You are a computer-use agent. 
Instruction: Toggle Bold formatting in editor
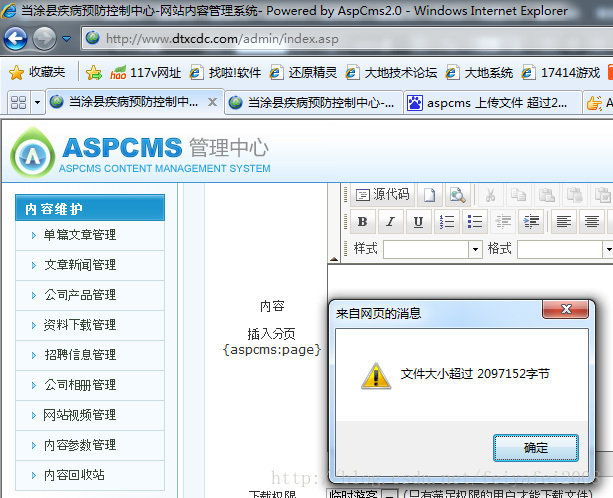(x=362, y=222)
